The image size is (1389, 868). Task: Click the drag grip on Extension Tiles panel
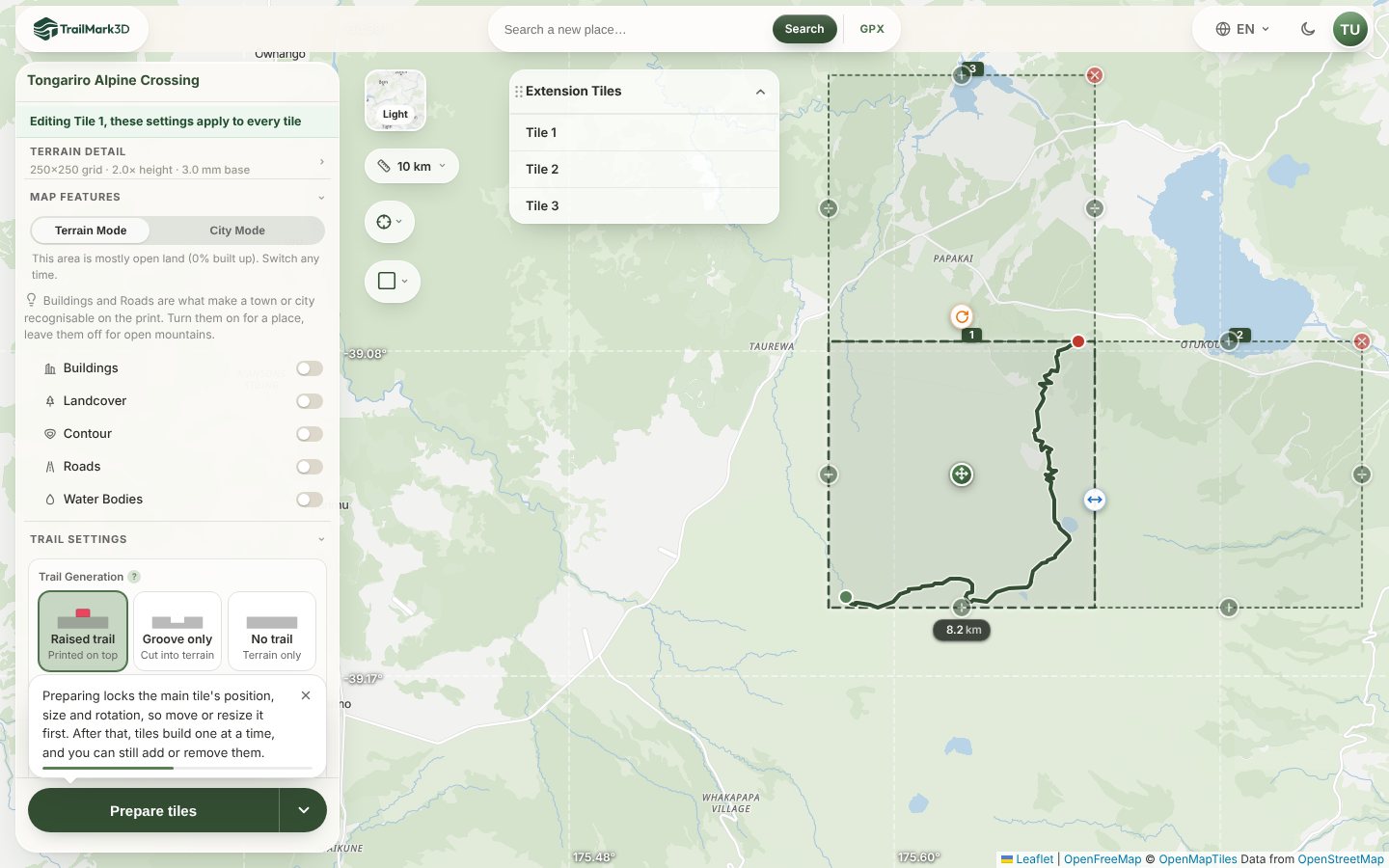click(519, 92)
